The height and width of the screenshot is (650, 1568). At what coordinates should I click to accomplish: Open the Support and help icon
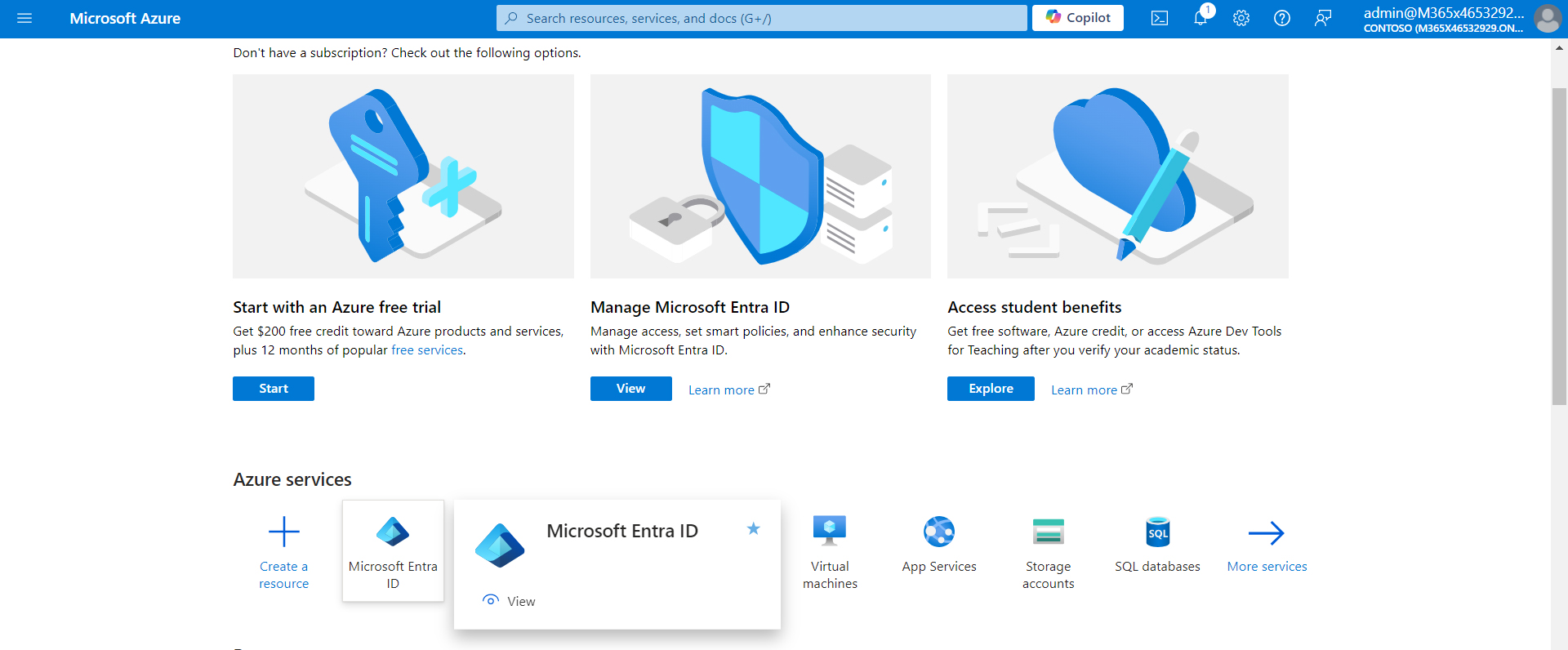[1282, 18]
